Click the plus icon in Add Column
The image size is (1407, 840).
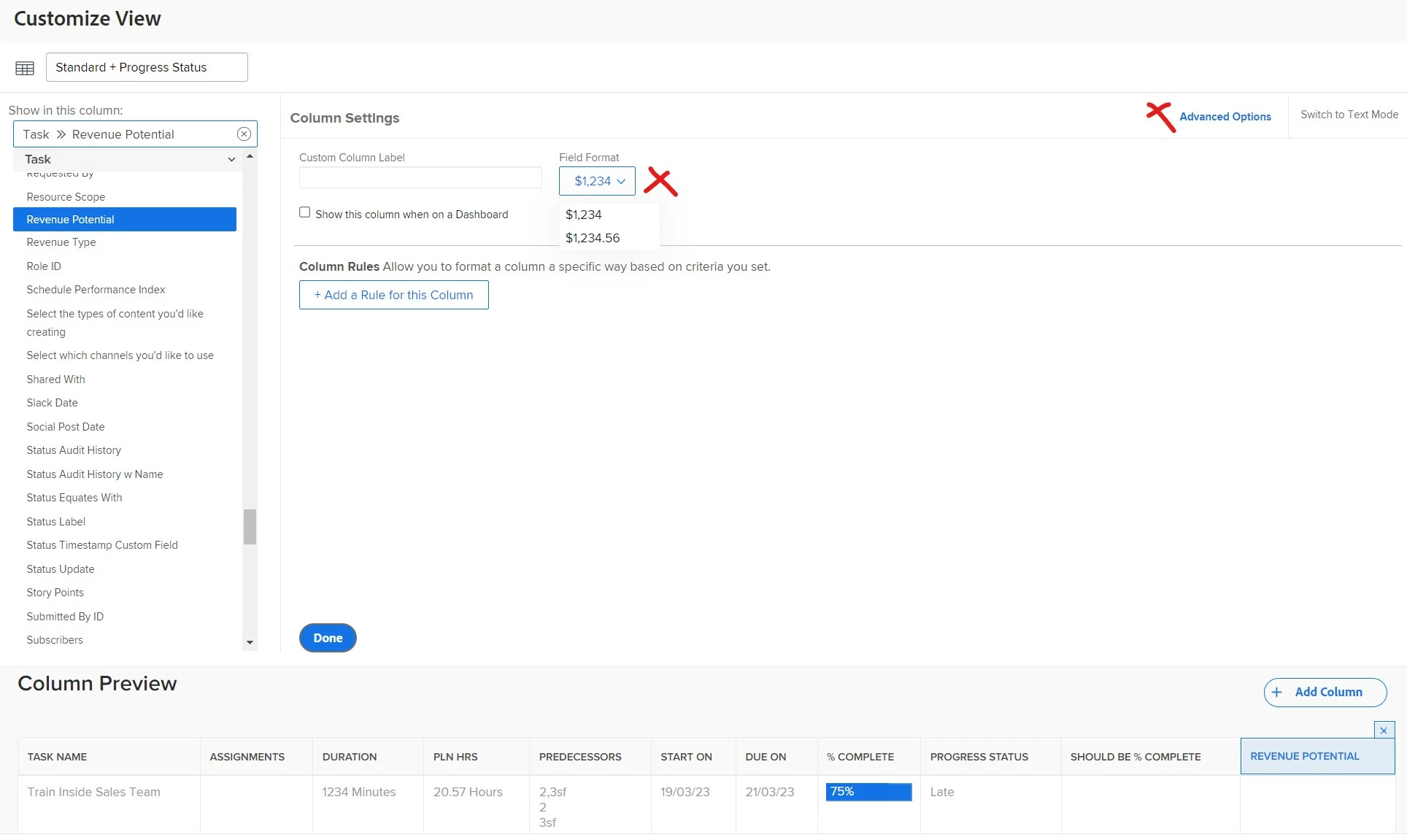click(x=1276, y=693)
